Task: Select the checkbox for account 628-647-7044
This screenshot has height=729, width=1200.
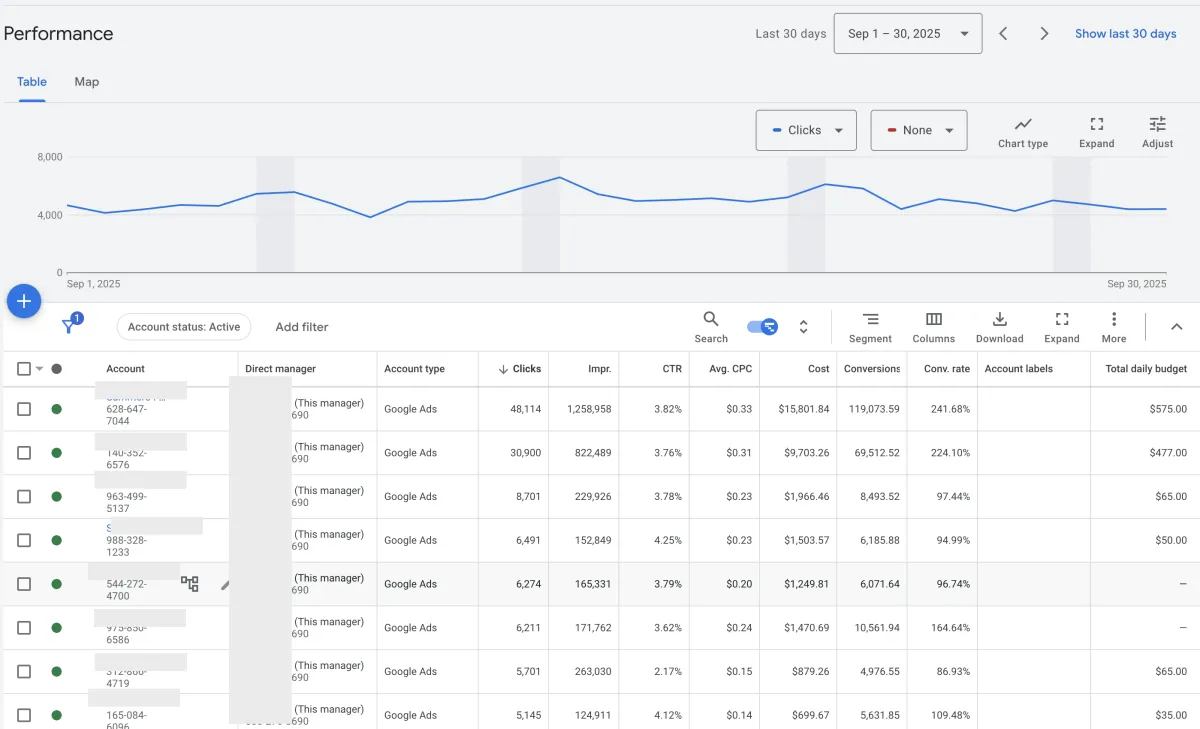Action: (24, 409)
